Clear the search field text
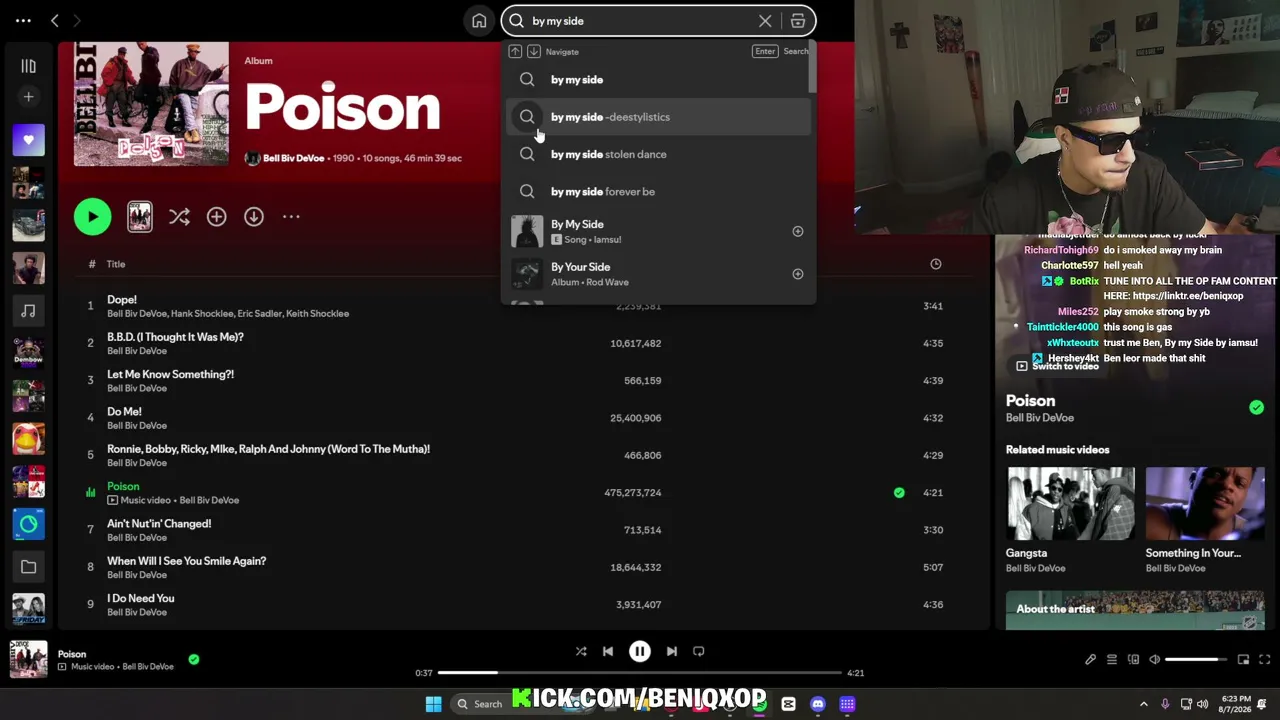 (x=765, y=21)
